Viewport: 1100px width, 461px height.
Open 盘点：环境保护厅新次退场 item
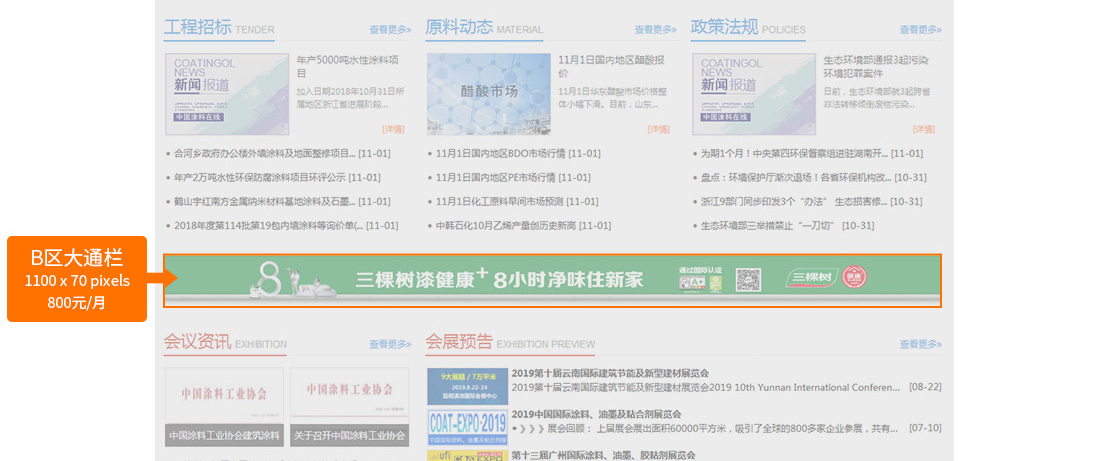point(813,178)
